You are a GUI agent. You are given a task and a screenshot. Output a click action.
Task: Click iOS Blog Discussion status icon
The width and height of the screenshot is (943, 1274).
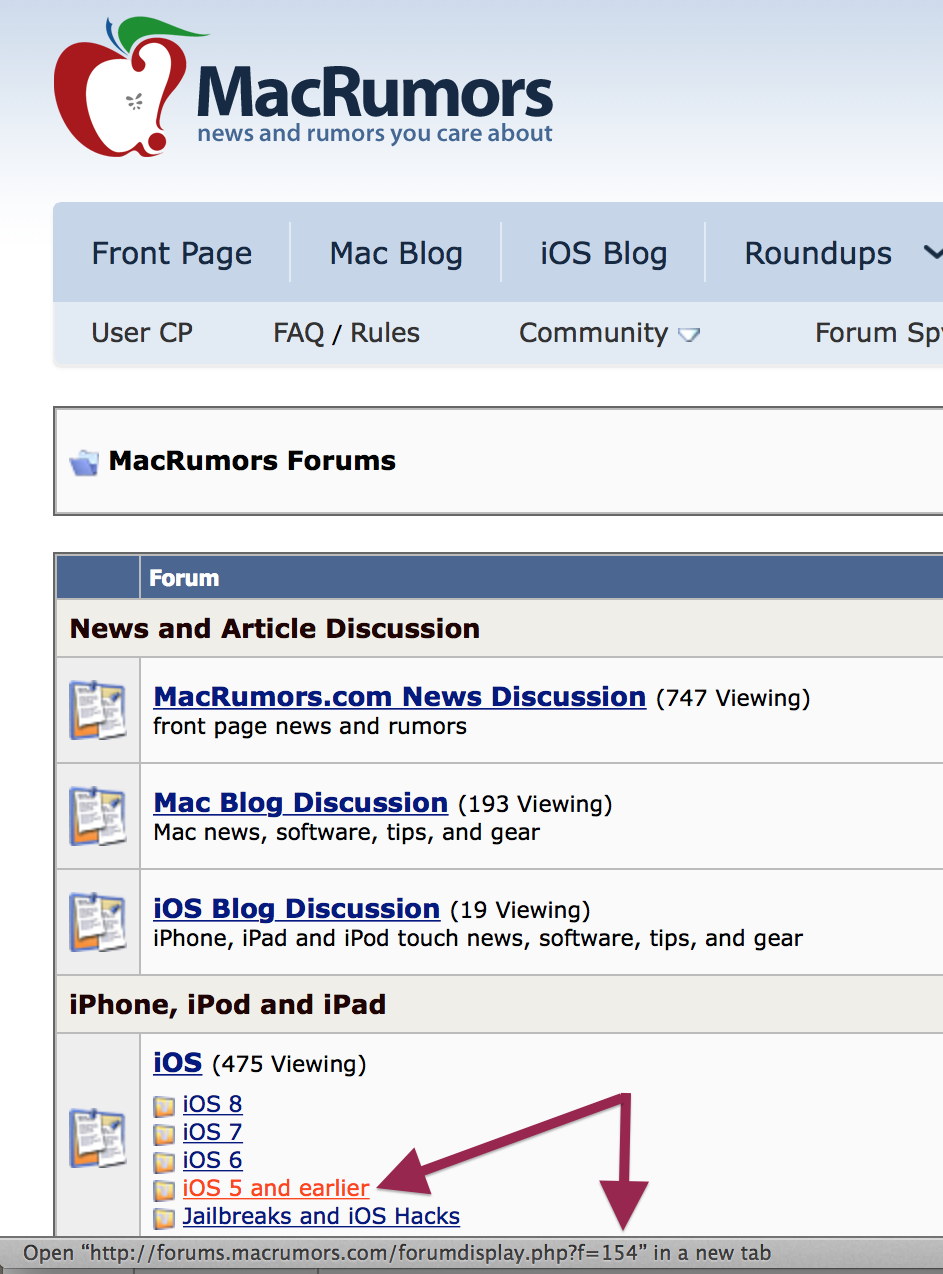97,922
